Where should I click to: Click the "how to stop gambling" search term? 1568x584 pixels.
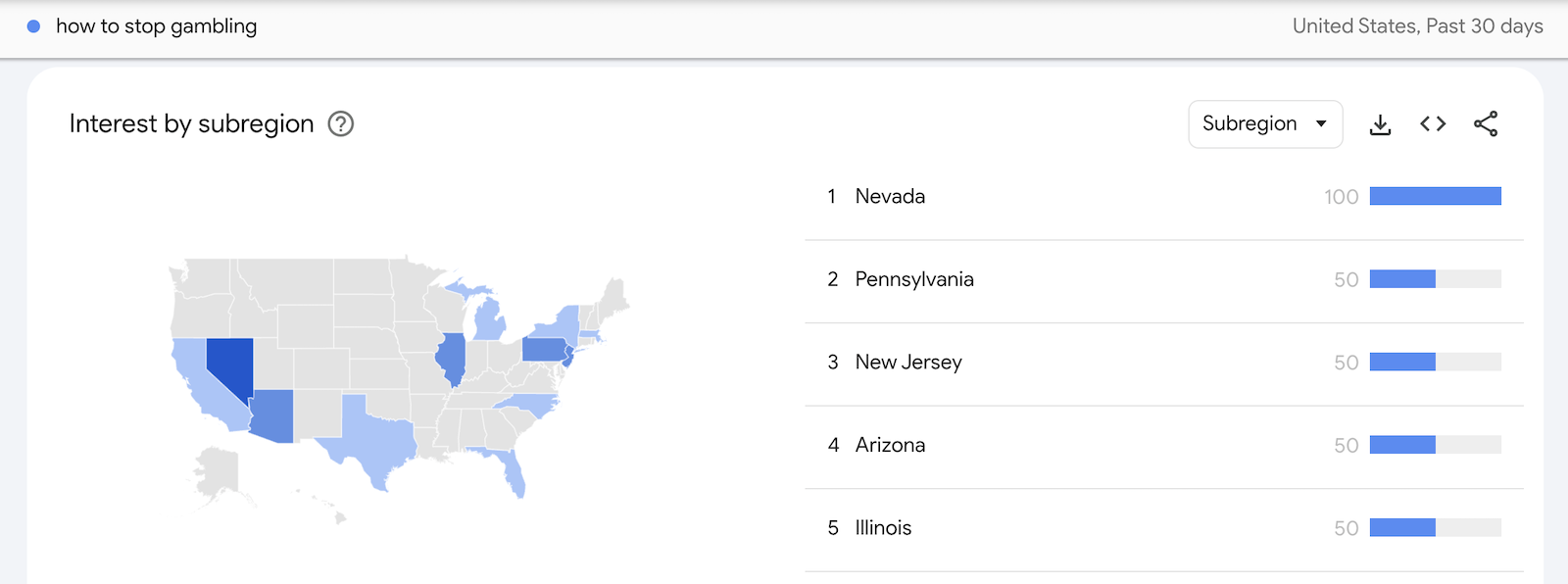[x=157, y=26]
